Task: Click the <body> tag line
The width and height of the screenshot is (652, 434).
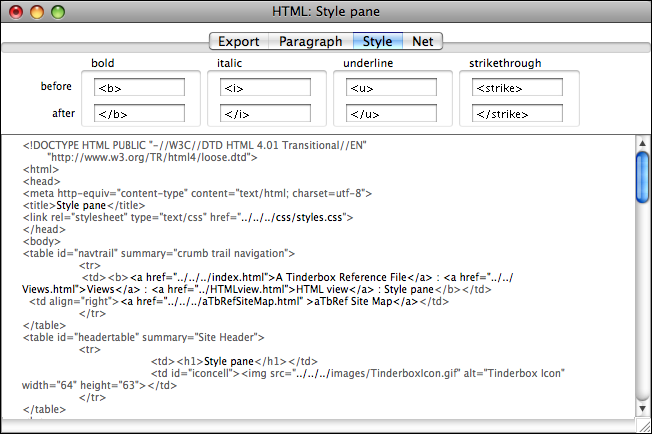Action: click(x=42, y=242)
